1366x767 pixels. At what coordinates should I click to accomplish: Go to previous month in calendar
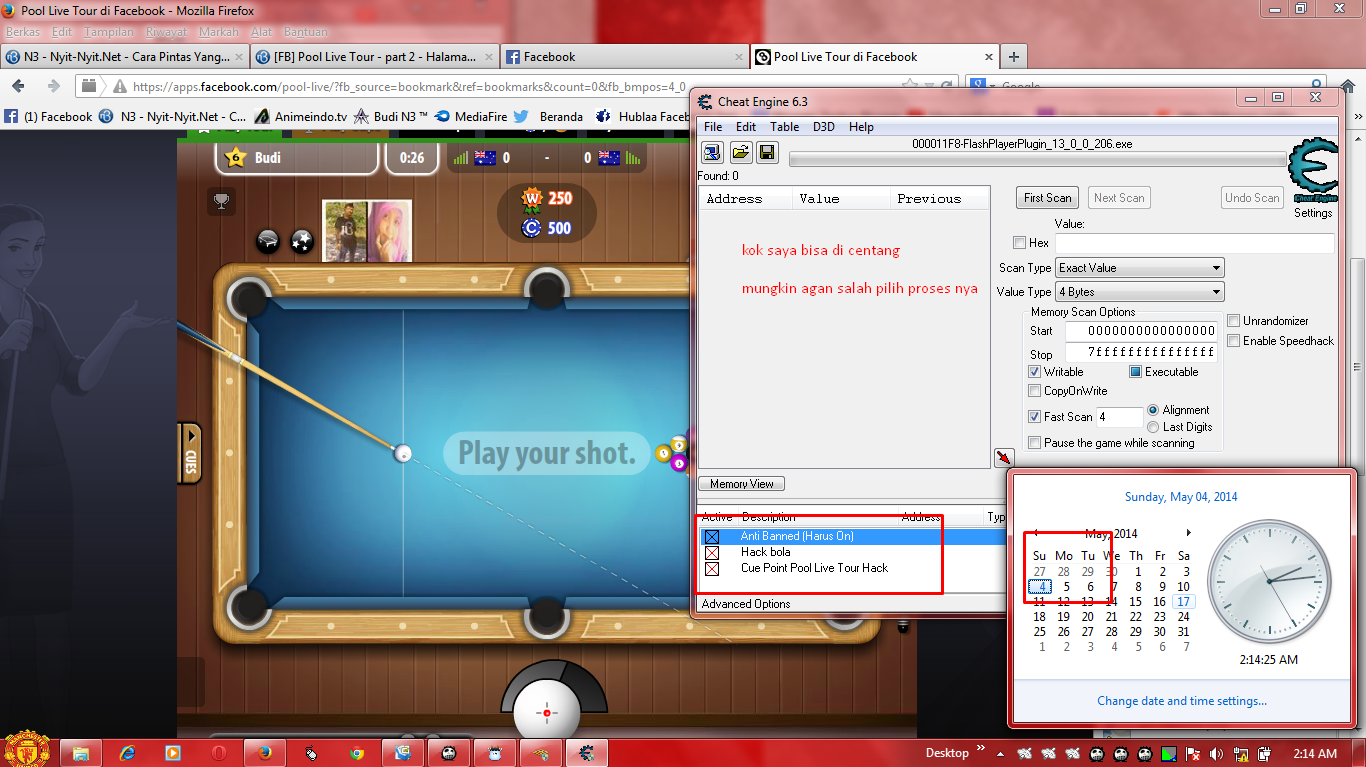[x=1036, y=533]
